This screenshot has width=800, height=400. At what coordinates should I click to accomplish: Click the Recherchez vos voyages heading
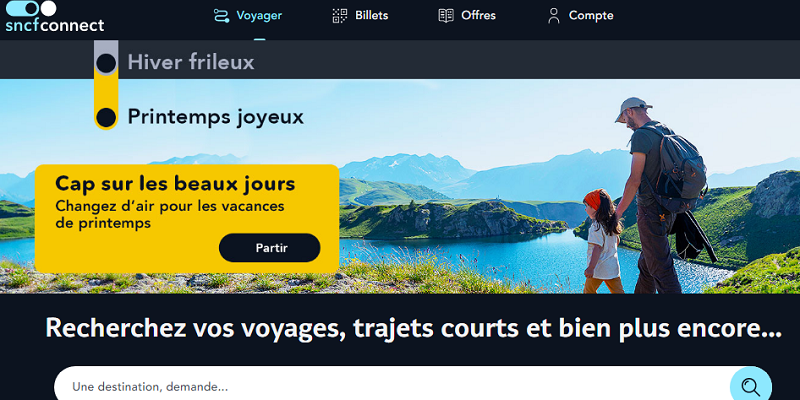pos(413,329)
